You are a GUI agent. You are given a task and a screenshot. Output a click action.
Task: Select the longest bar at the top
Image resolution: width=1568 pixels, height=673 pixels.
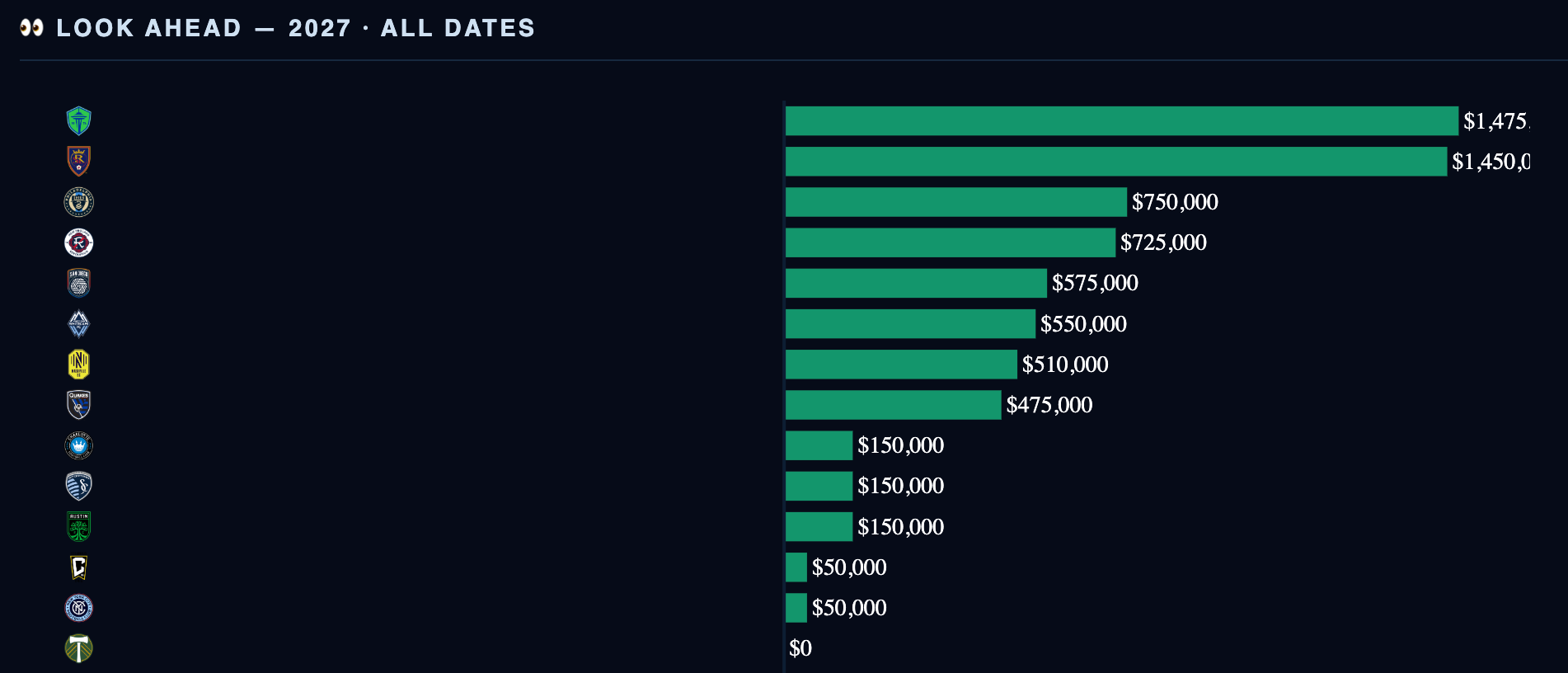pos(1122,120)
